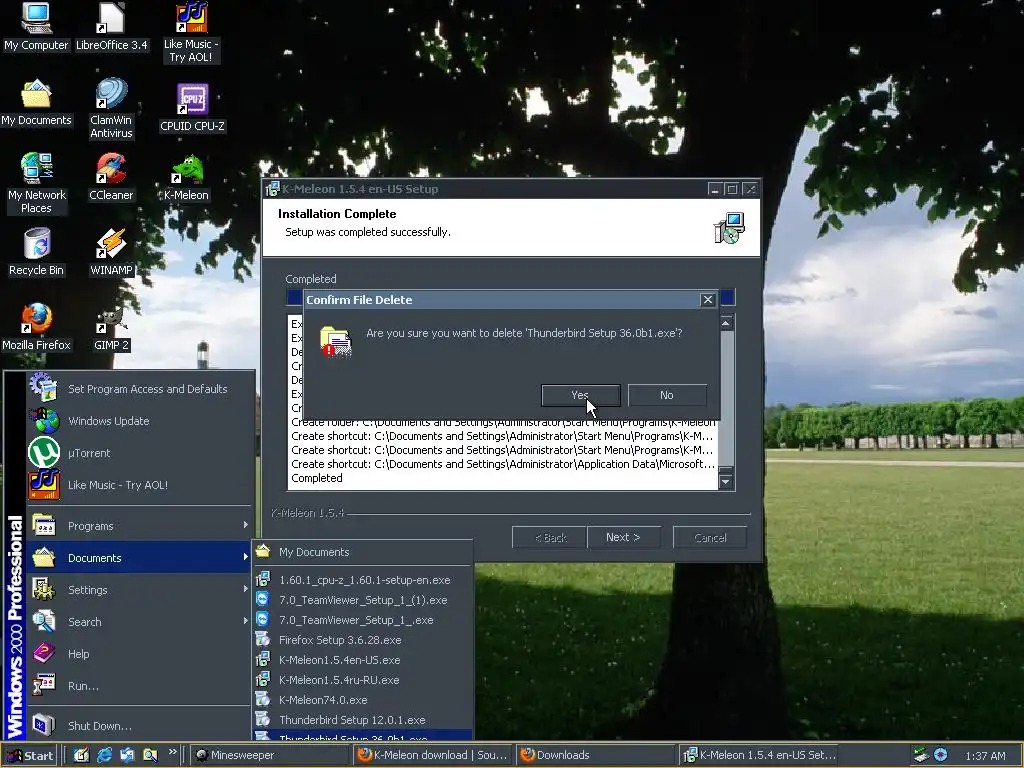Image resolution: width=1024 pixels, height=768 pixels.
Task: Open recent file K-Meleon1.5.4en-US.exe
Action: [x=362, y=660]
